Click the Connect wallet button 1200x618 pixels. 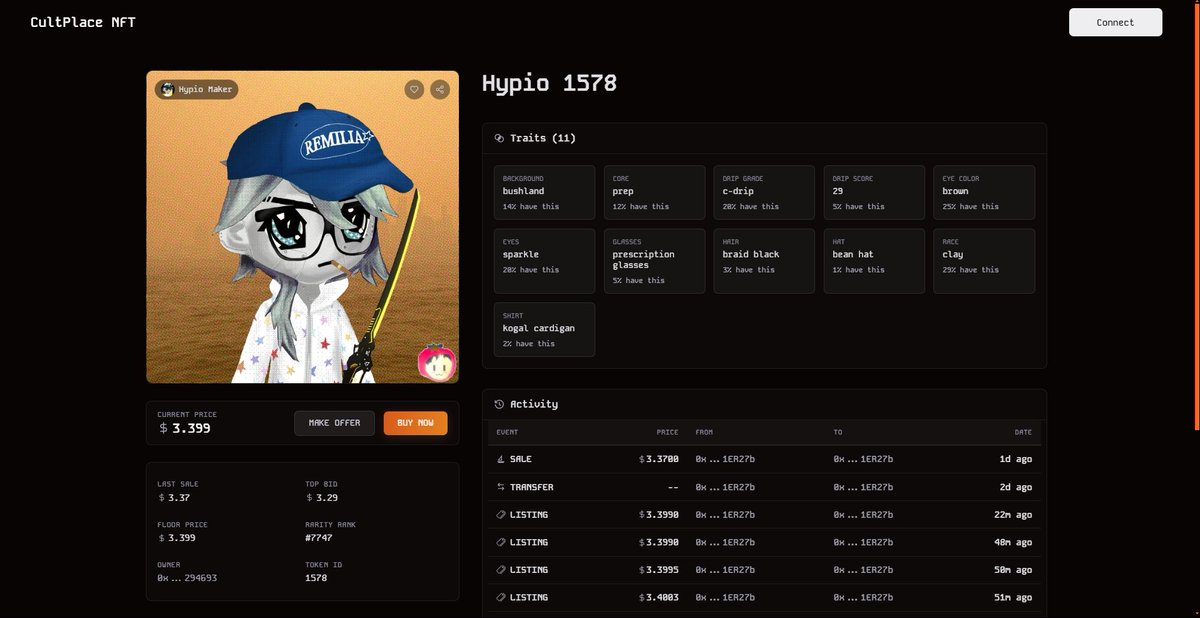click(1115, 22)
